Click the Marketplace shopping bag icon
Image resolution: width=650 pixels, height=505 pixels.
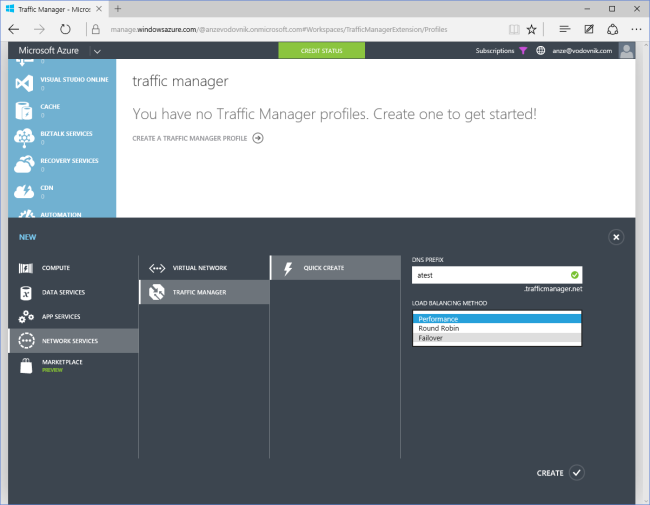point(26,366)
